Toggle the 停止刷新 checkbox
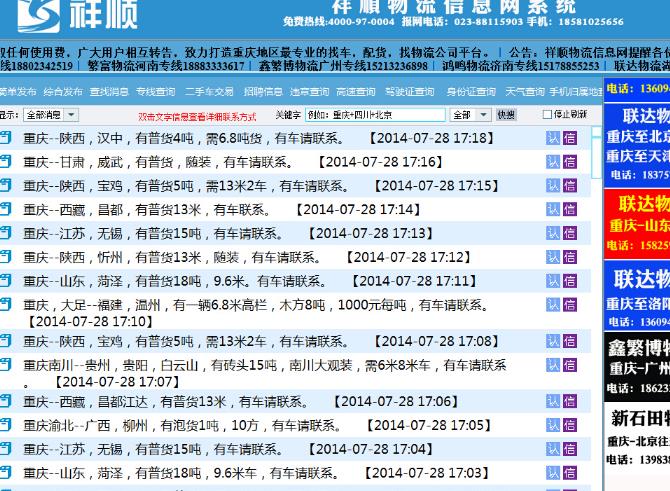Screen dimensions: 670x491 click(x=547, y=115)
